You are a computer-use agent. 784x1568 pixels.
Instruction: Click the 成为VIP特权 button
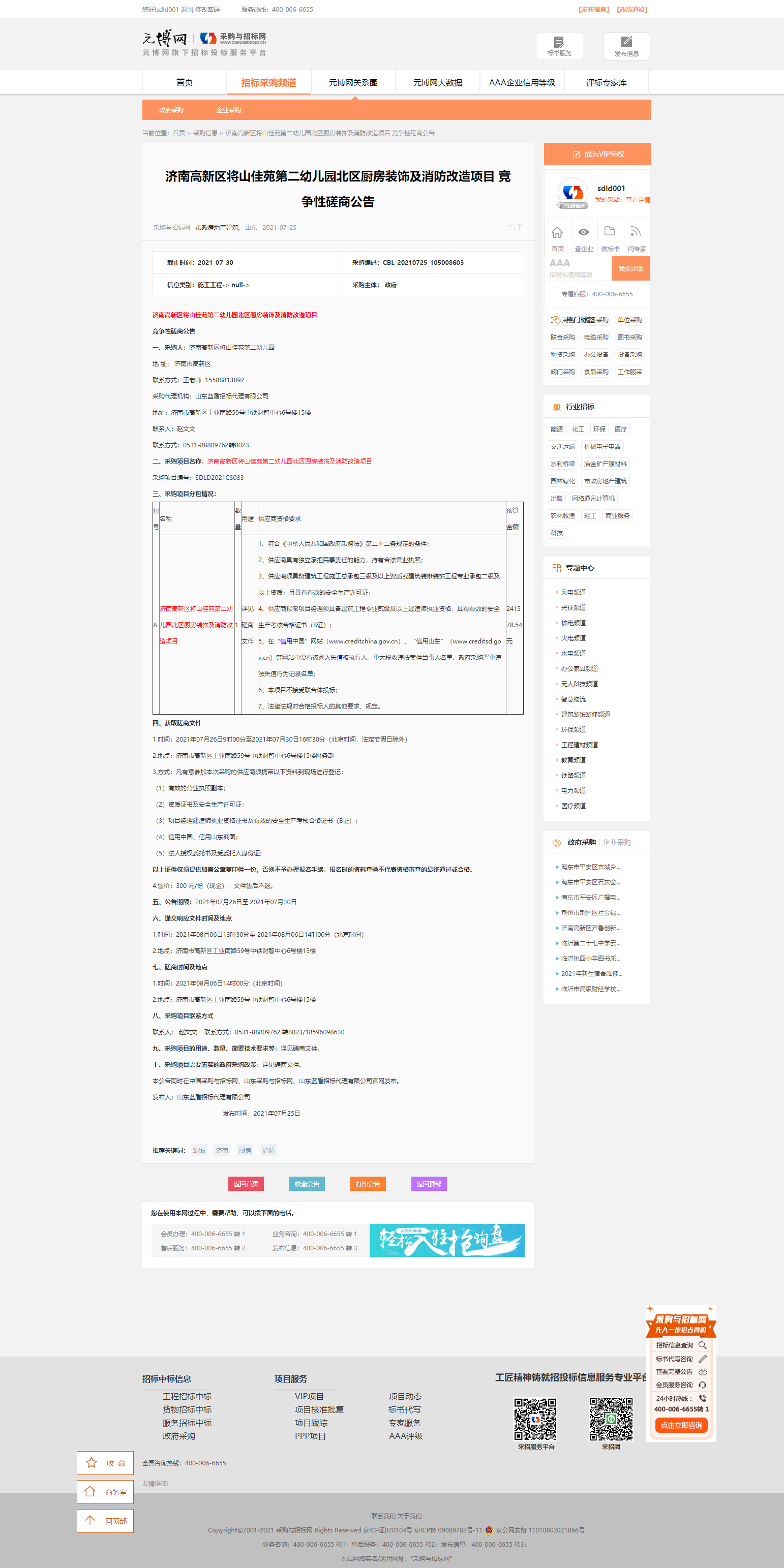coord(597,154)
